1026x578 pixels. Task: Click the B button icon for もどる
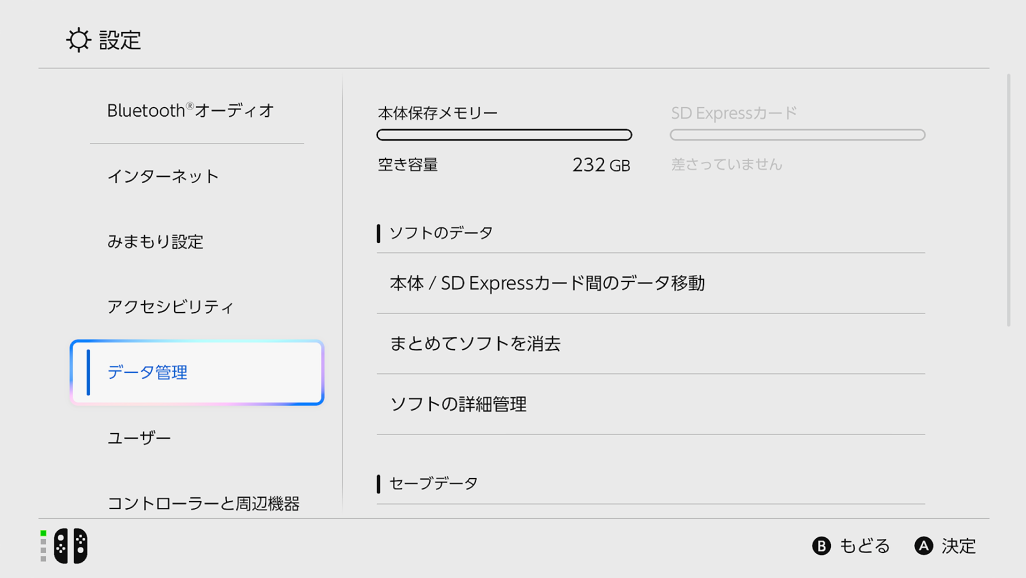click(x=821, y=546)
